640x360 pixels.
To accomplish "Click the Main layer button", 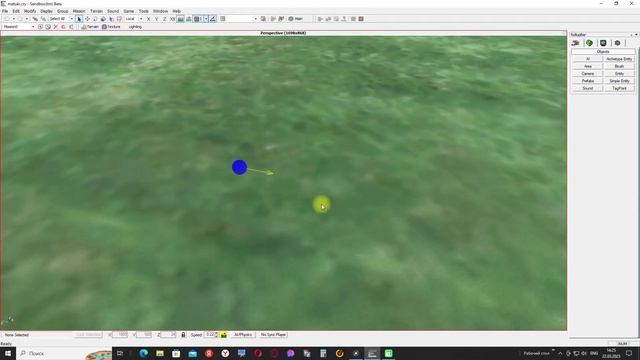I will click(297, 19).
